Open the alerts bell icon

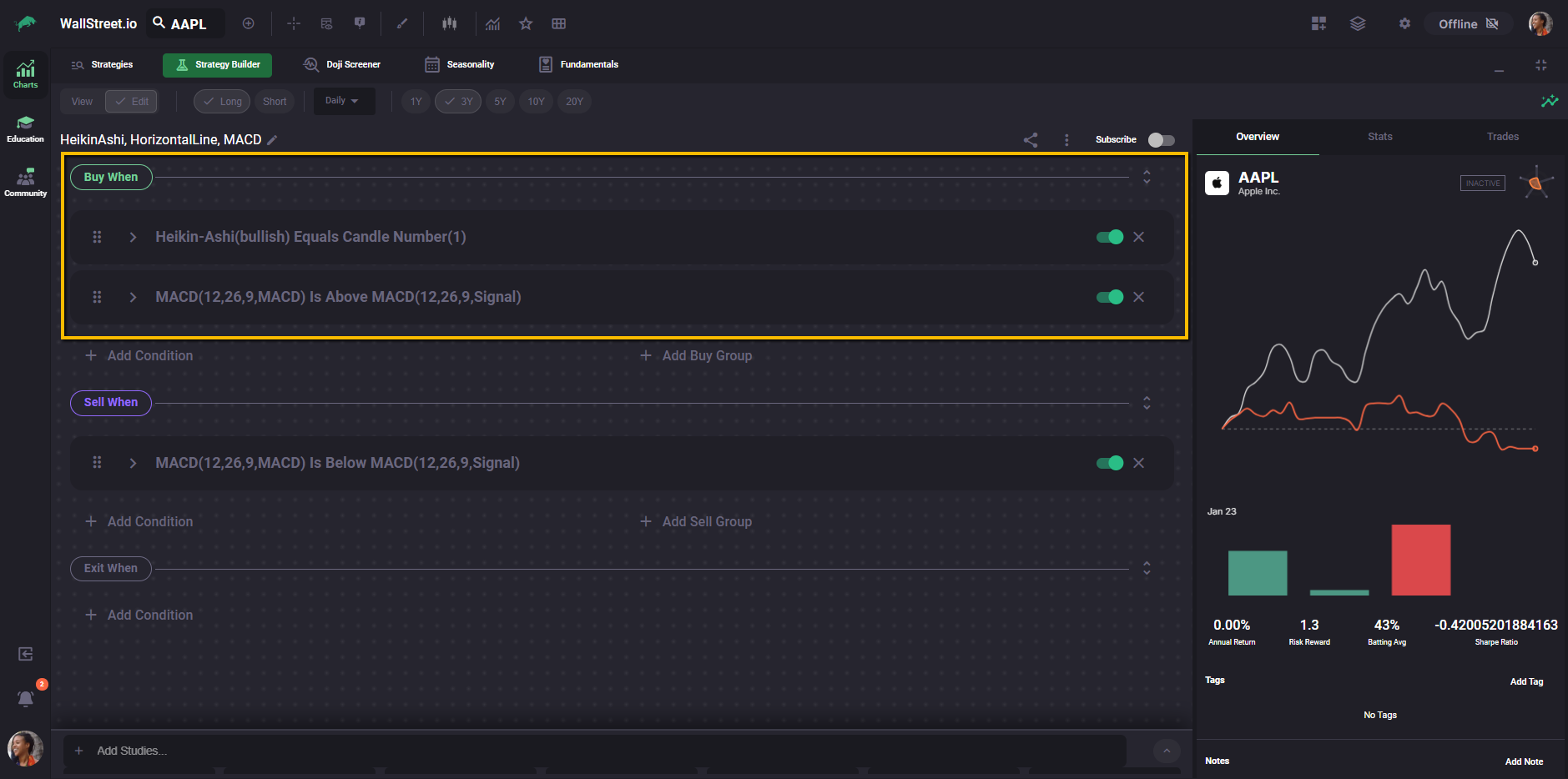(26, 699)
